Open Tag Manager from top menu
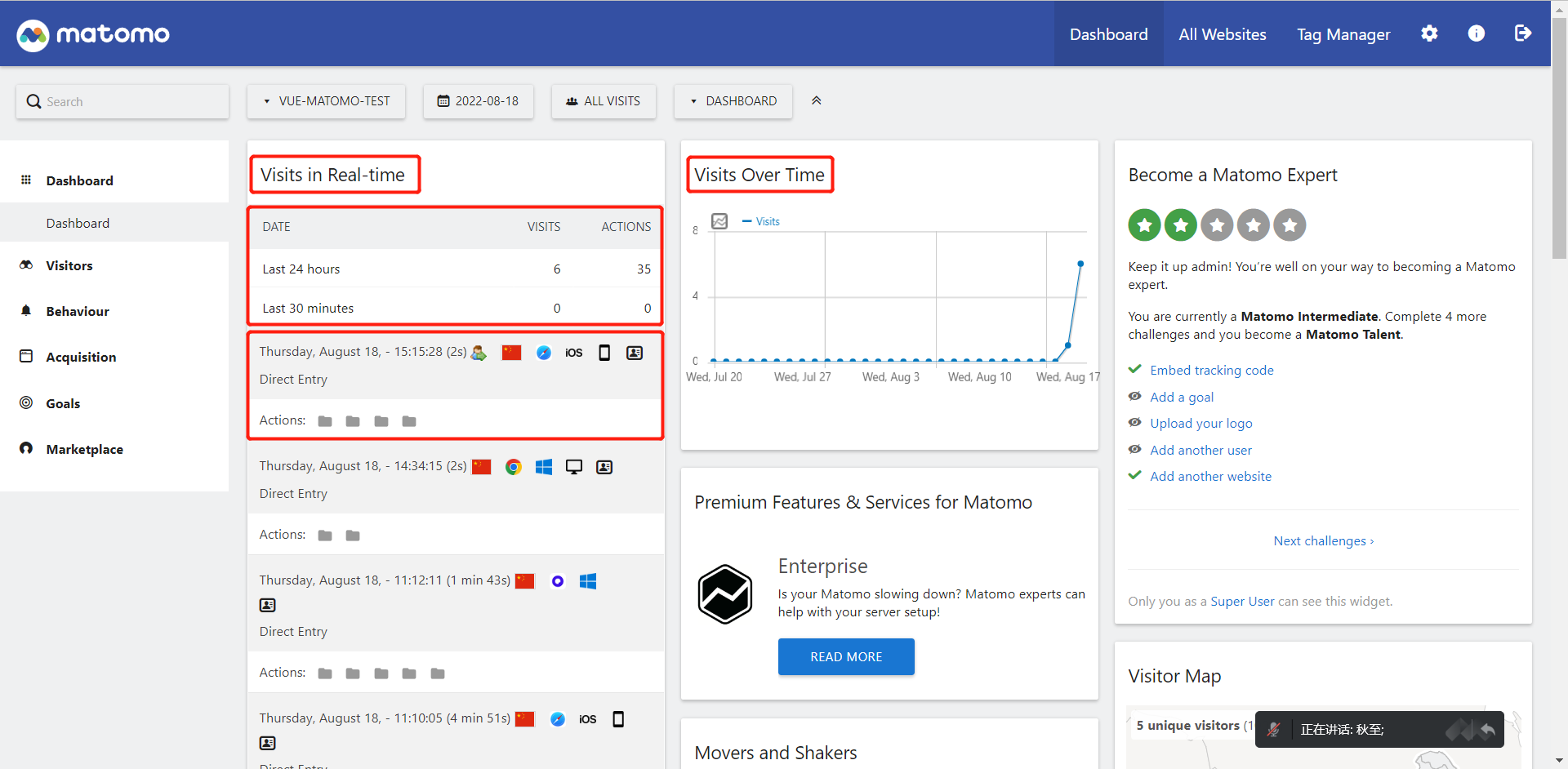Image resolution: width=1568 pixels, height=769 pixels. pos(1343,34)
